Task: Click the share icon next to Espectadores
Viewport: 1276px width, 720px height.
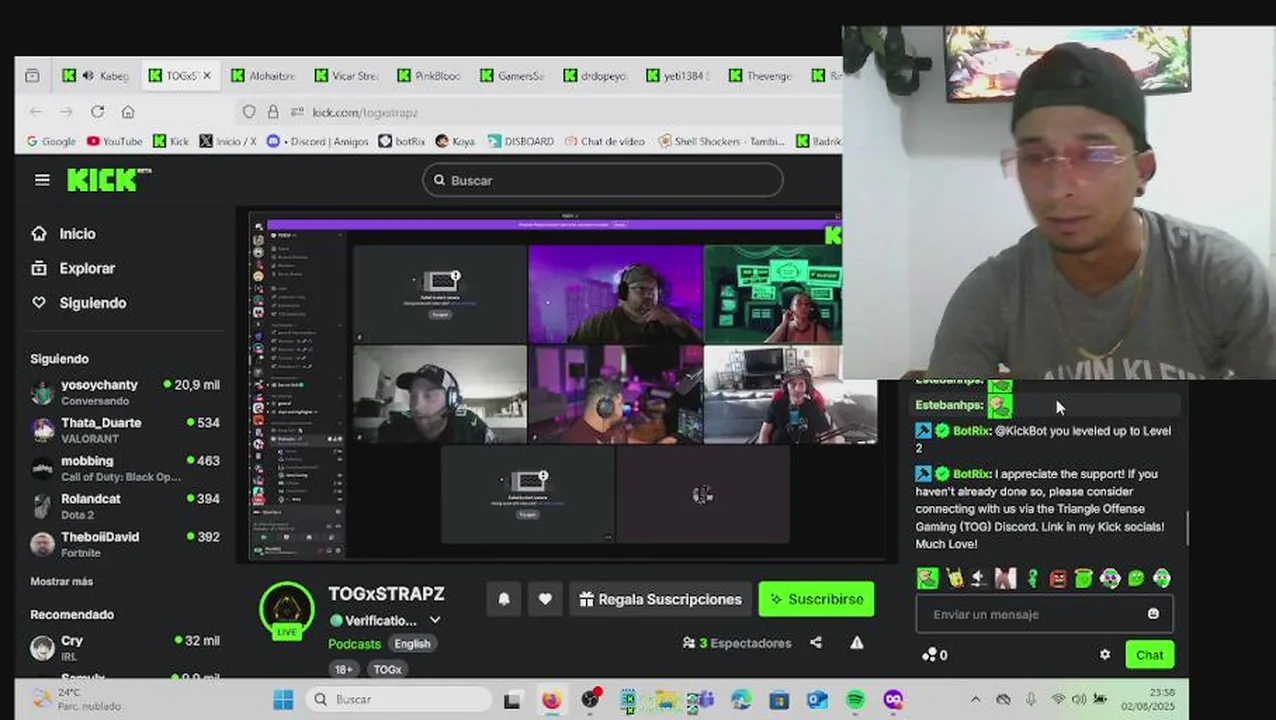Action: coord(816,643)
